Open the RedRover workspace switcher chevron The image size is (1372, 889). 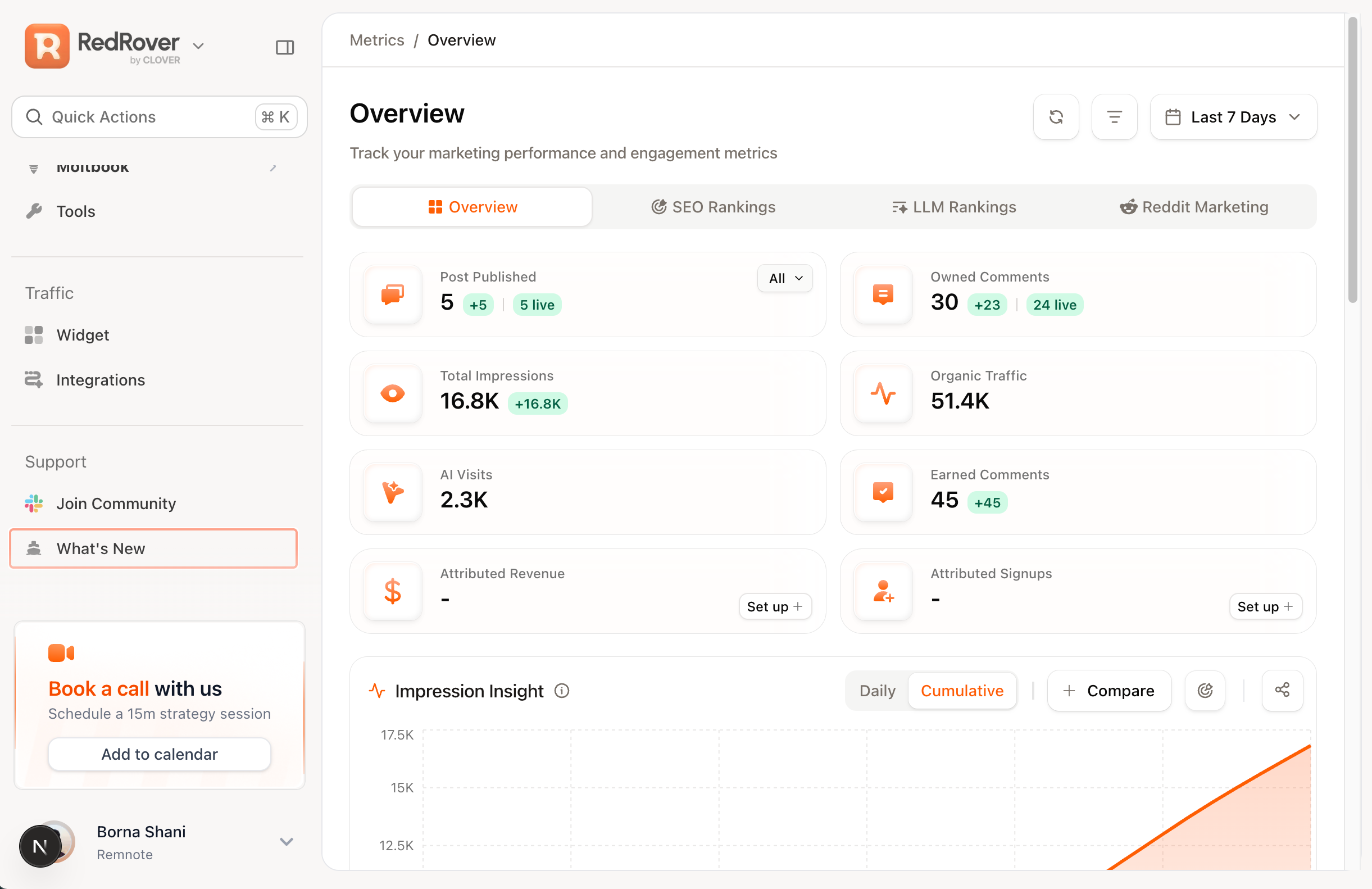(x=198, y=46)
